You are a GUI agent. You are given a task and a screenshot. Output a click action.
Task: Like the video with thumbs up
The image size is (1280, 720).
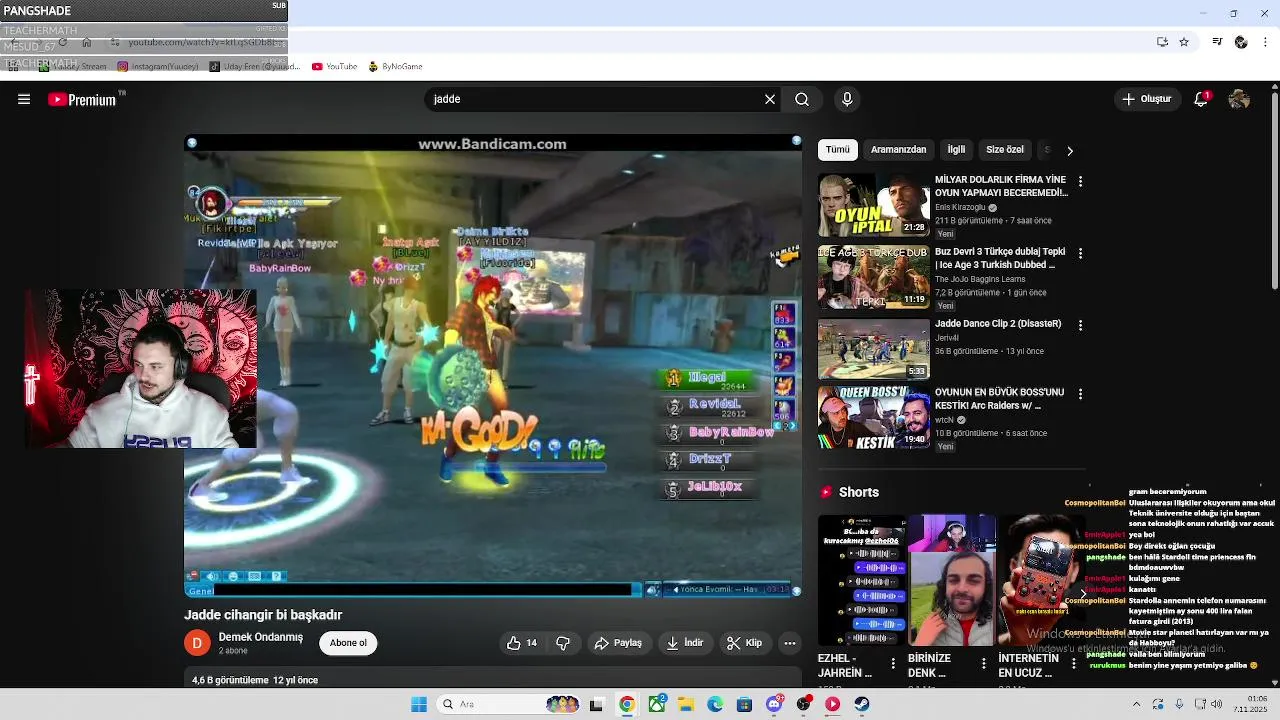coord(522,643)
